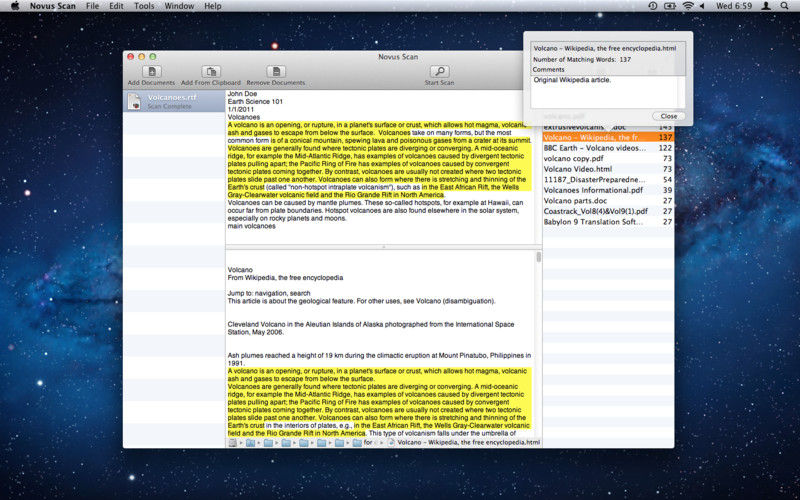Open the Edit menu

tap(116, 6)
